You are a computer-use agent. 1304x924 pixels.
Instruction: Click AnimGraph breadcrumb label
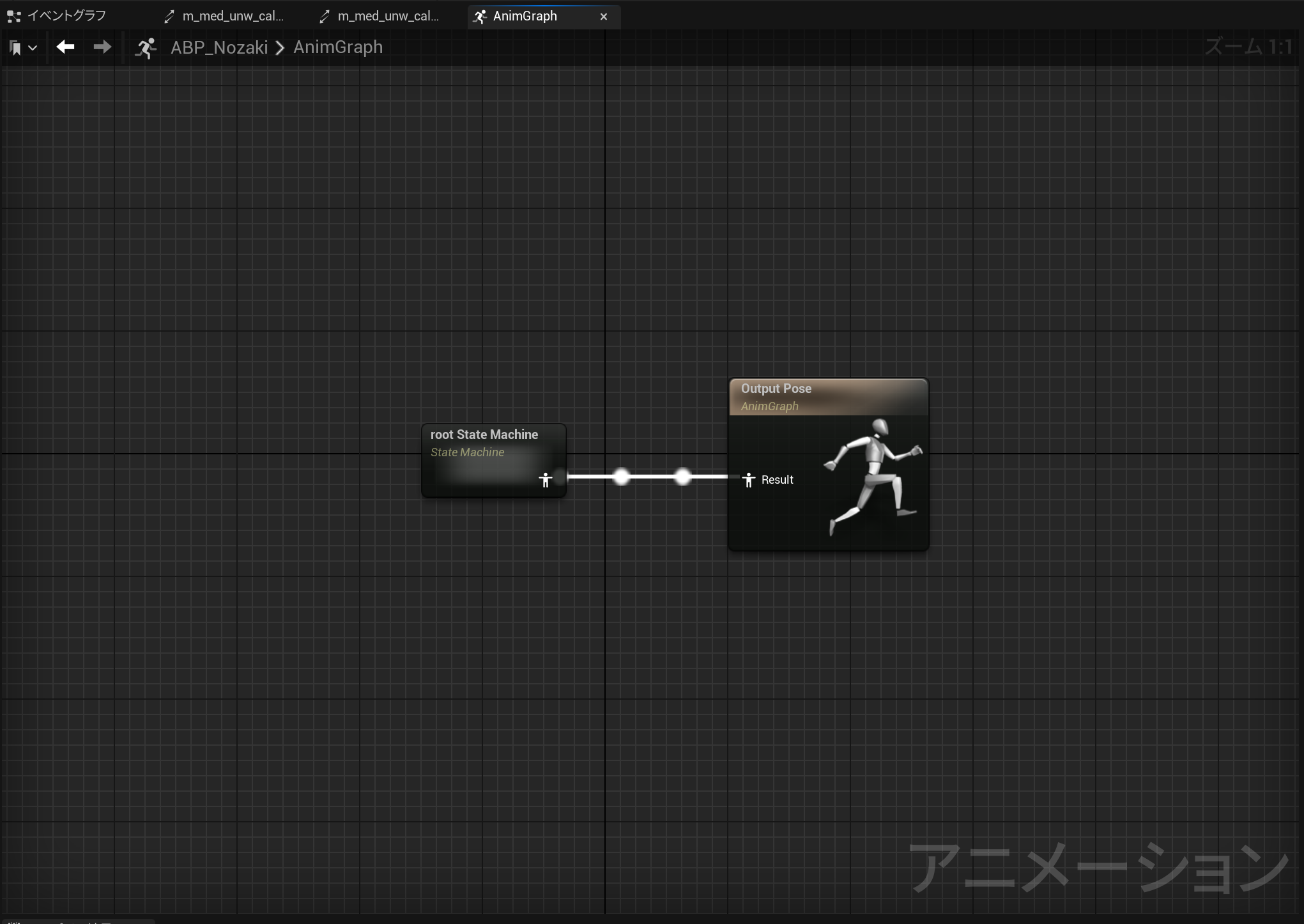click(338, 47)
